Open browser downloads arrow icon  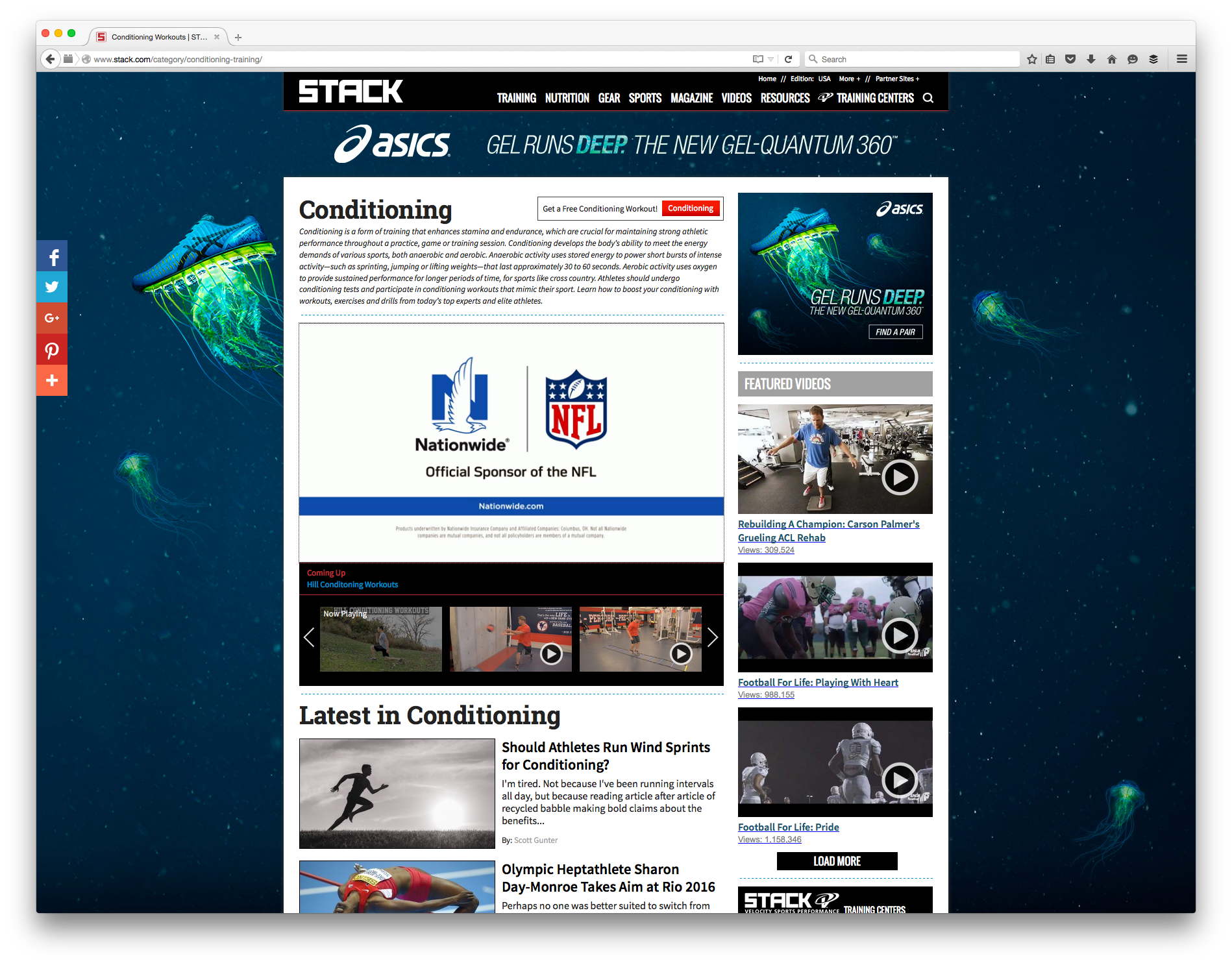[x=1091, y=59]
